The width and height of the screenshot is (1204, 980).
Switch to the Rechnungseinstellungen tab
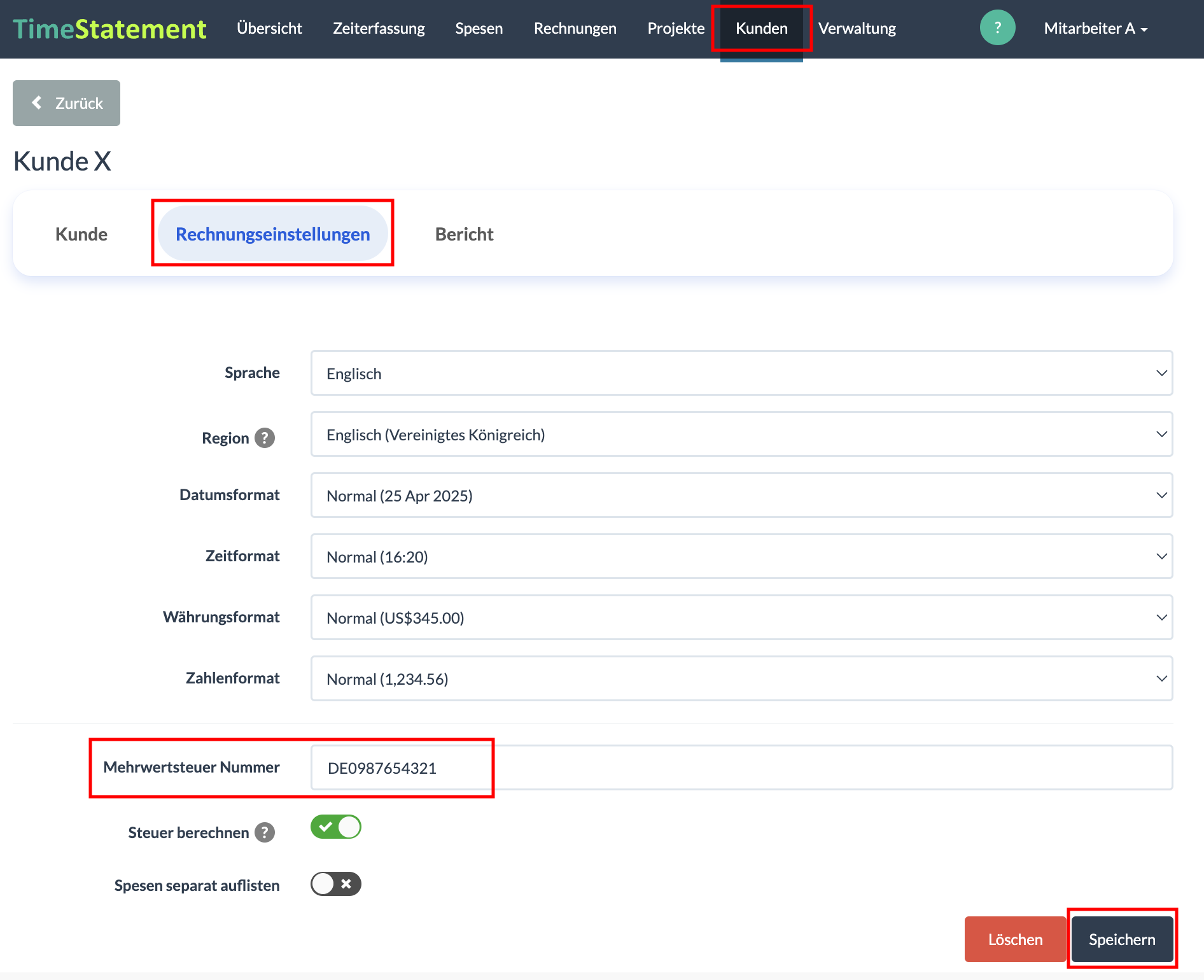[273, 234]
